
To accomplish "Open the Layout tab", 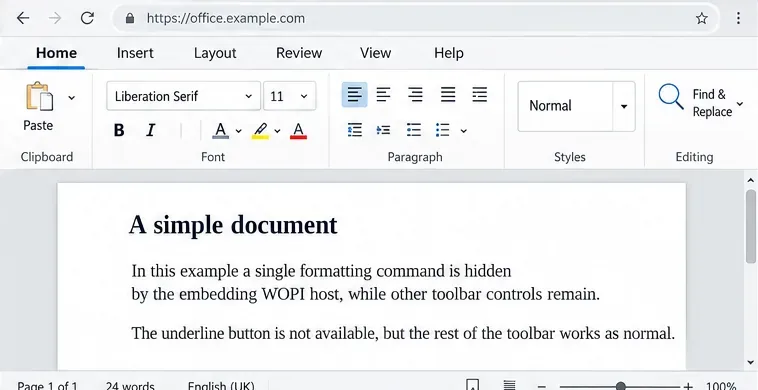I will click(x=215, y=53).
